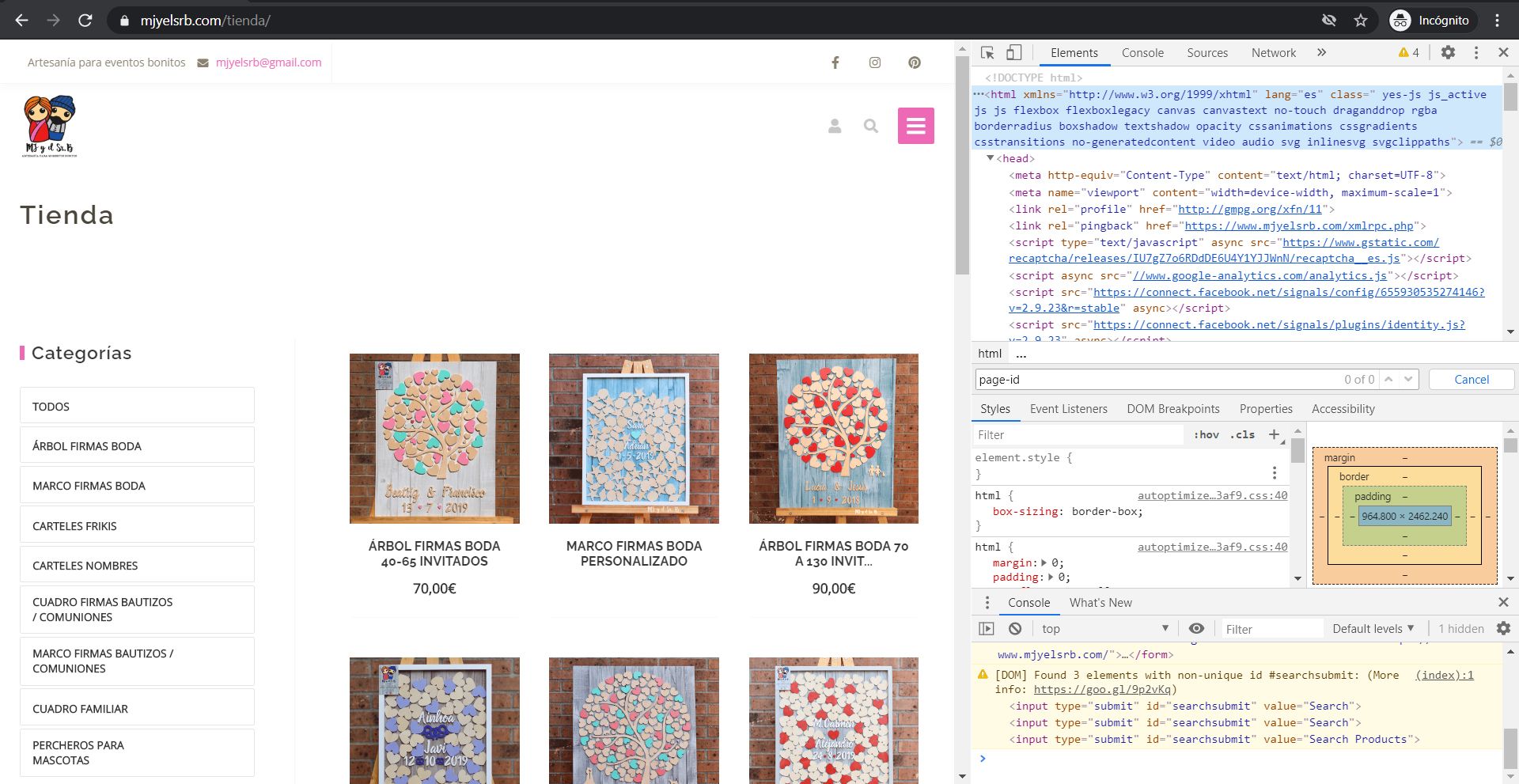
Task: Click the third-party cookie blocked eye icon
Action: [1329, 21]
